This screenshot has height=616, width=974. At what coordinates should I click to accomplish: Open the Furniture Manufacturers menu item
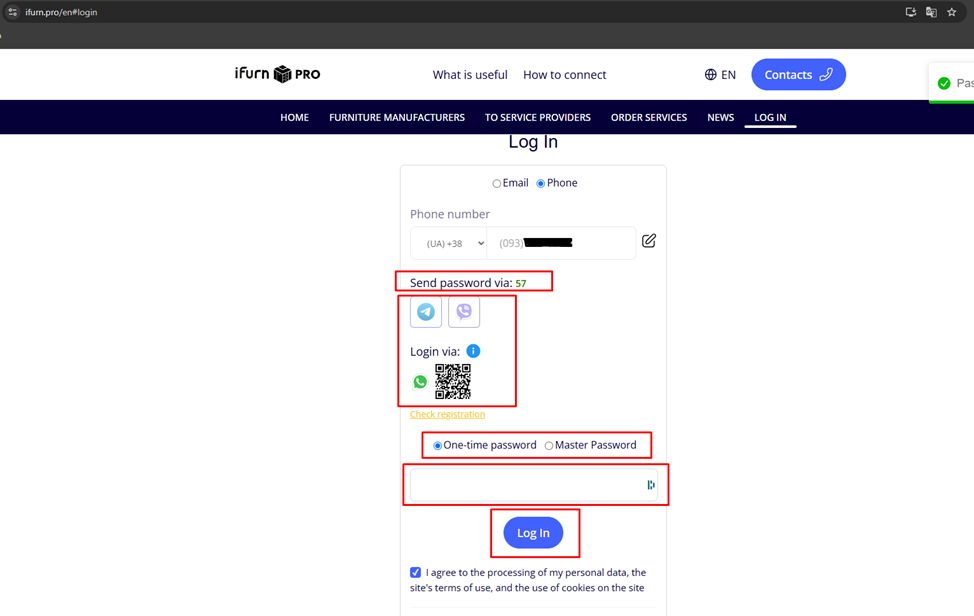pos(397,117)
